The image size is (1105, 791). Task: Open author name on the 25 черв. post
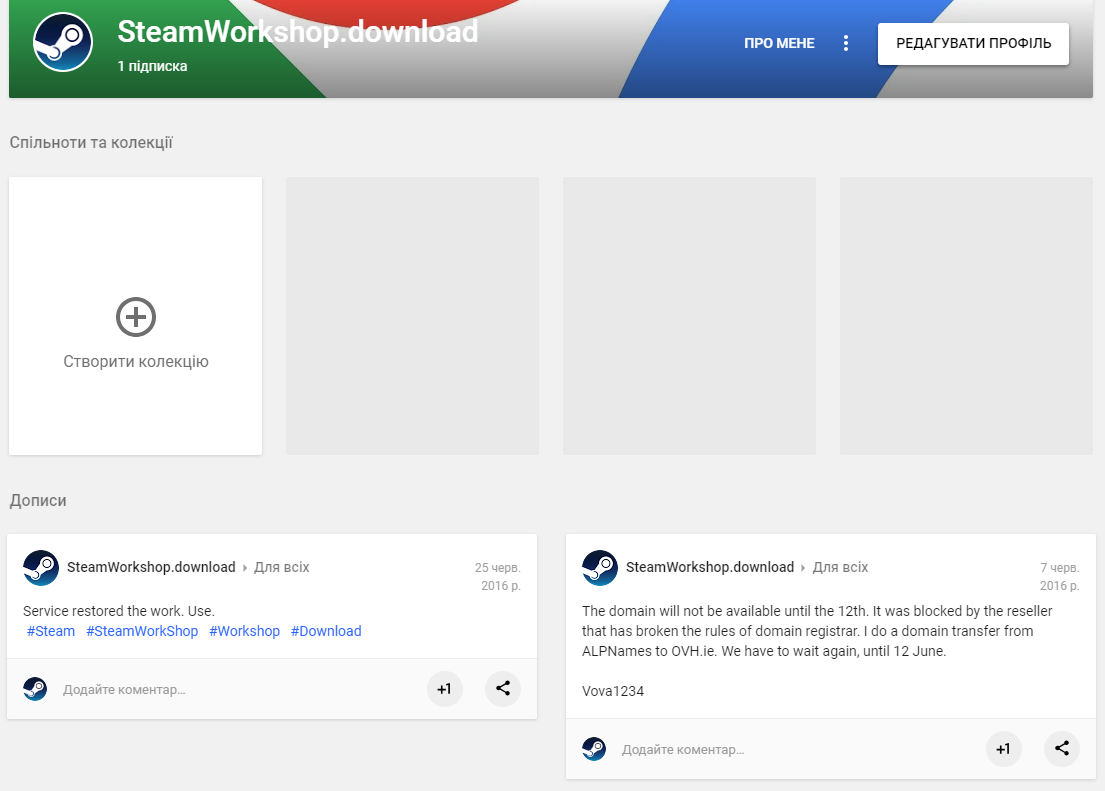pos(151,568)
